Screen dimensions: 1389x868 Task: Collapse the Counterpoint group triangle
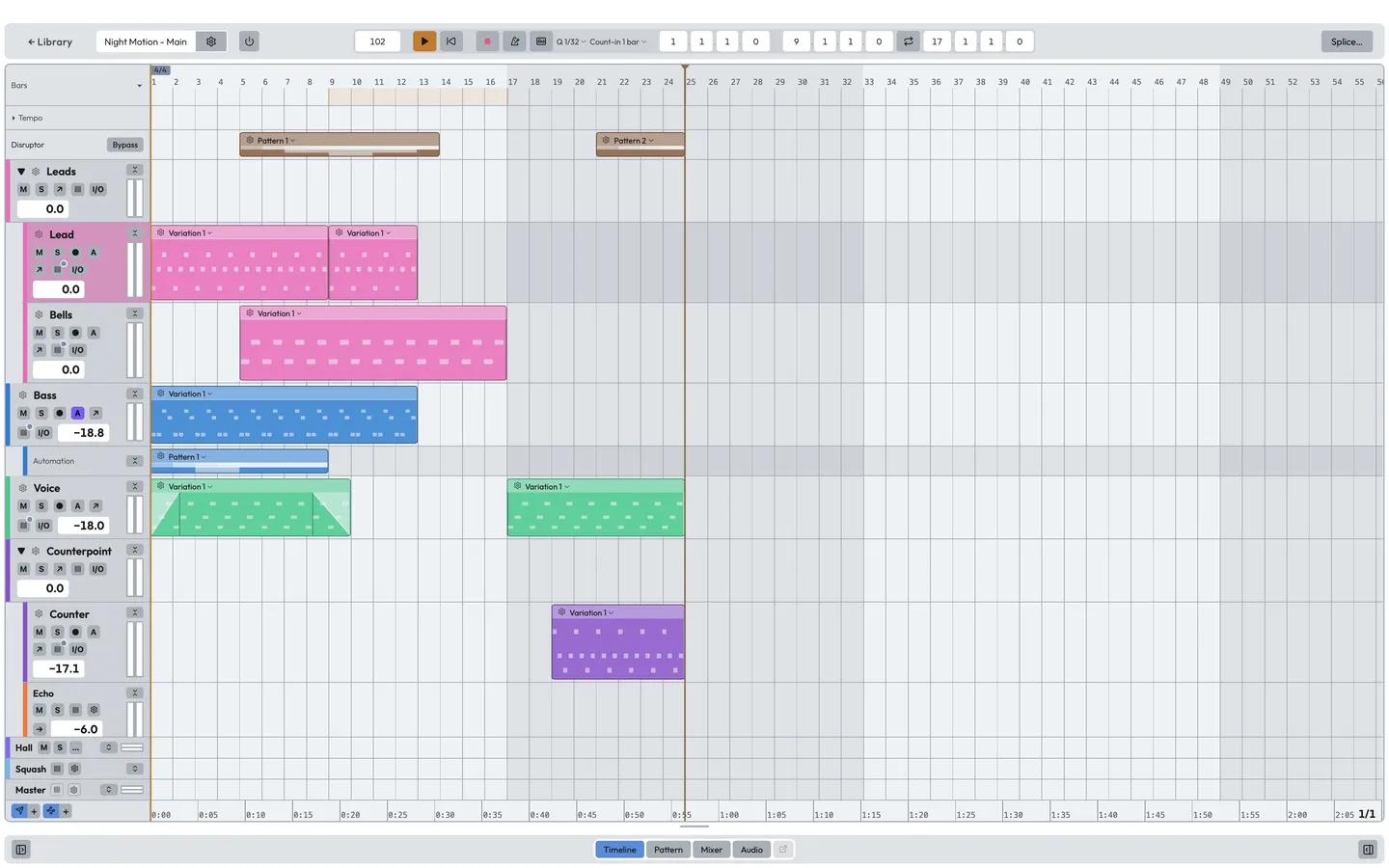click(21, 551)
